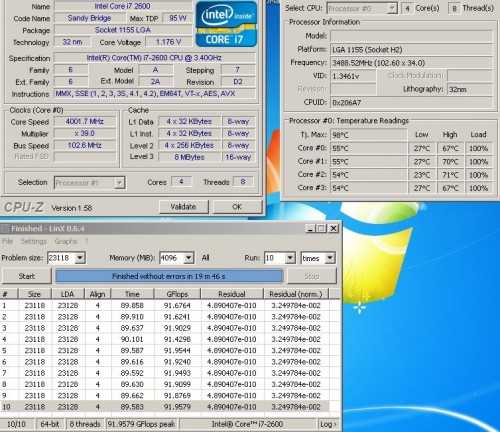Select result row 2 with time 89.910
The height and width of the screenshot is (432, 500).
pyautogui.click(x=165, y=317)
